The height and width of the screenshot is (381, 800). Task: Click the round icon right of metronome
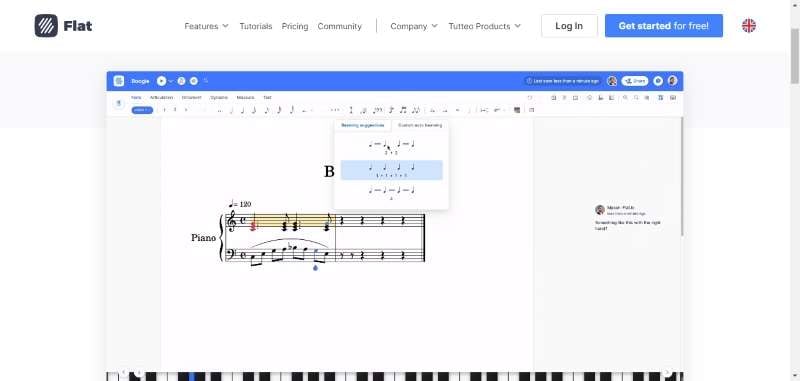(194, 81)
